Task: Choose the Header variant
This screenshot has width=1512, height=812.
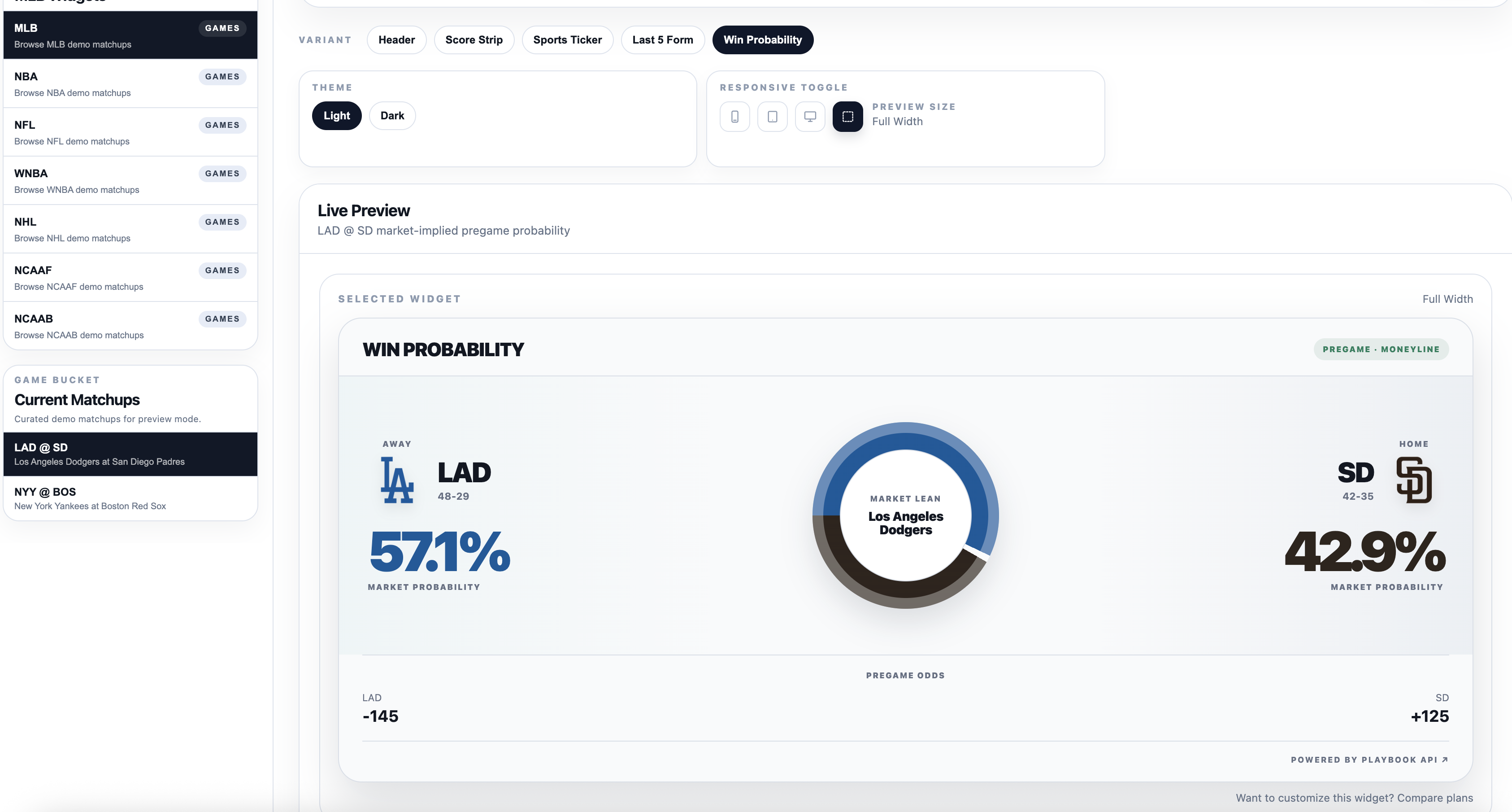Action: pyautogui.click(x=397, y=40)
